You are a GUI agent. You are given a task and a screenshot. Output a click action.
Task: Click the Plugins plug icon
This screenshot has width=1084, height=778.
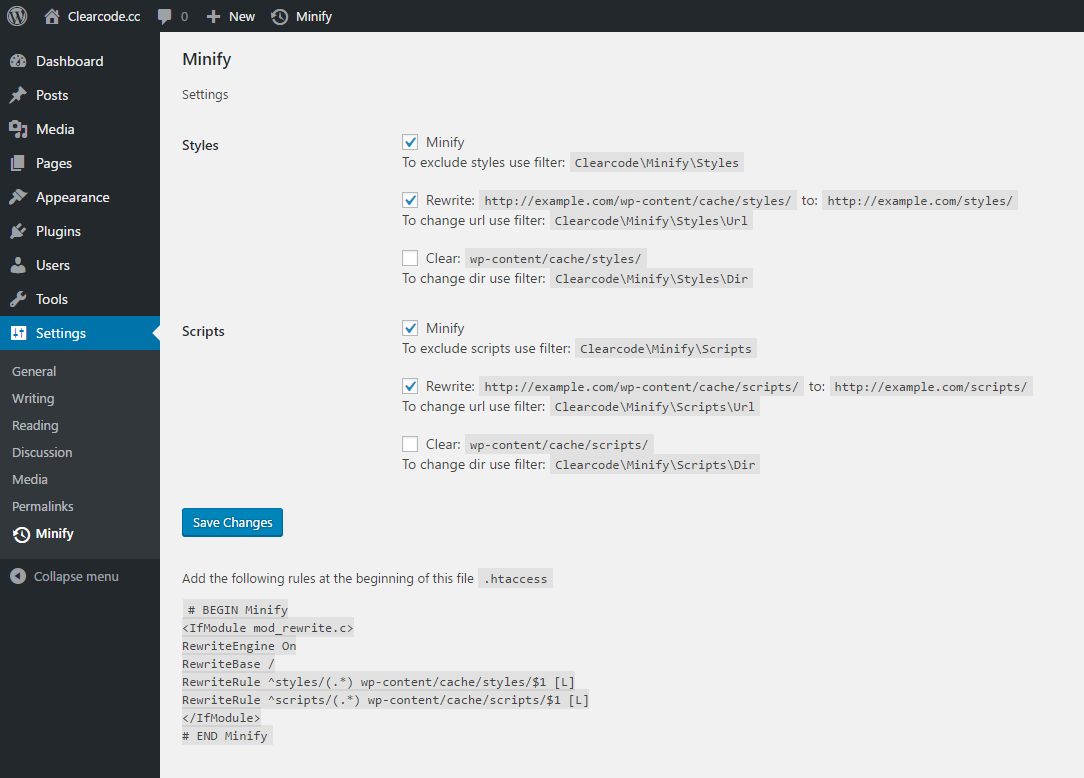click(18, 231)
